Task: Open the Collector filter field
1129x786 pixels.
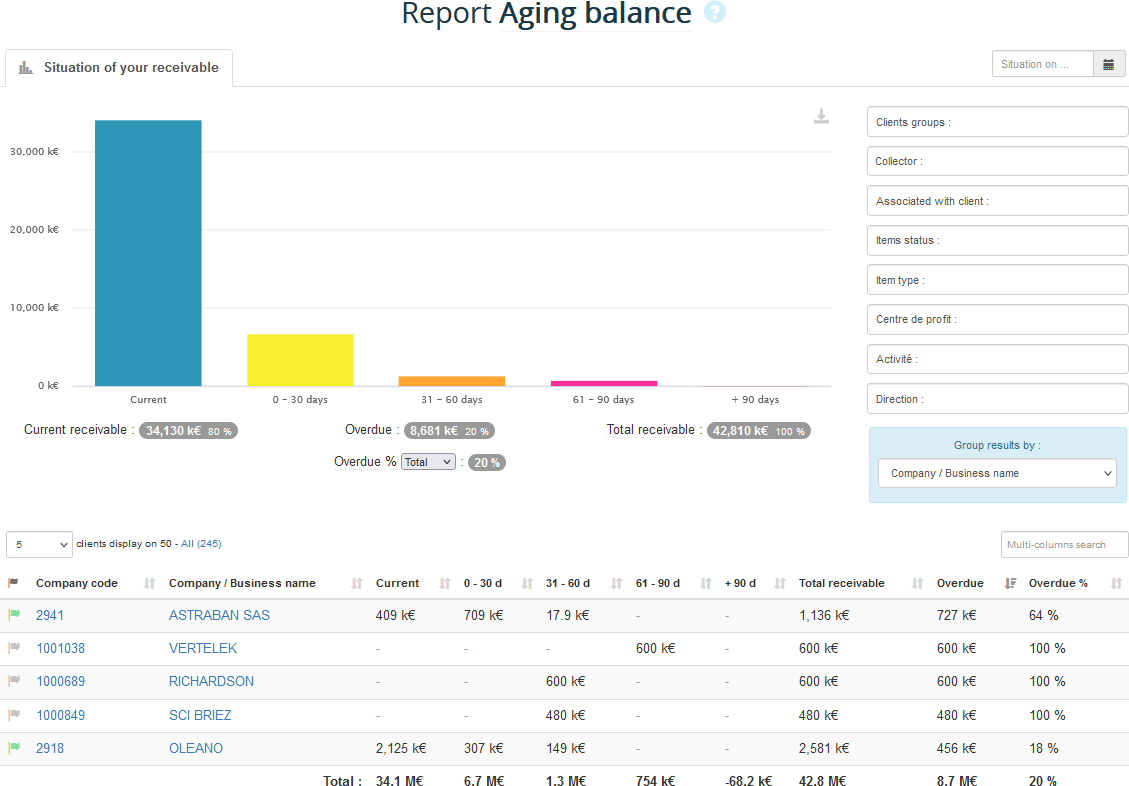Action: point(997,161)
